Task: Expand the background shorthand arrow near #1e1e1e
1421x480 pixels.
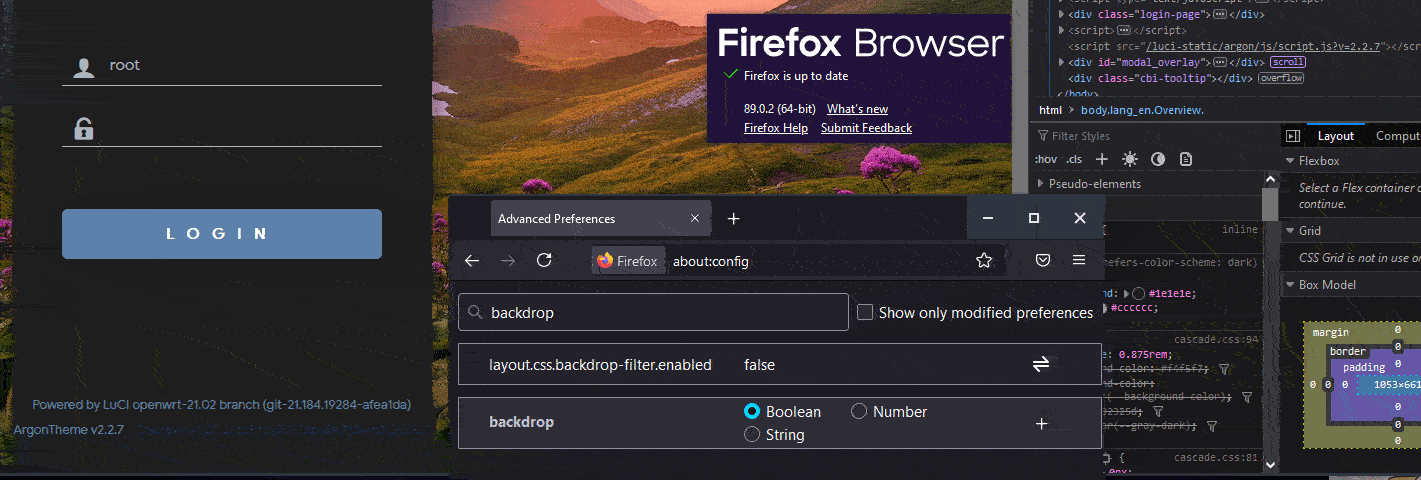Action: click(x=1128, y=294)
